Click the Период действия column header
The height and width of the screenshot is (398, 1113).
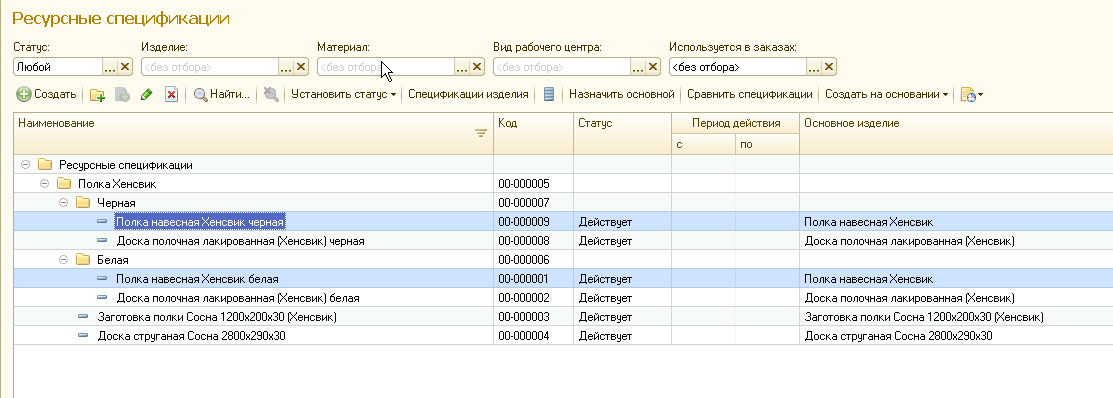point(735,123)
